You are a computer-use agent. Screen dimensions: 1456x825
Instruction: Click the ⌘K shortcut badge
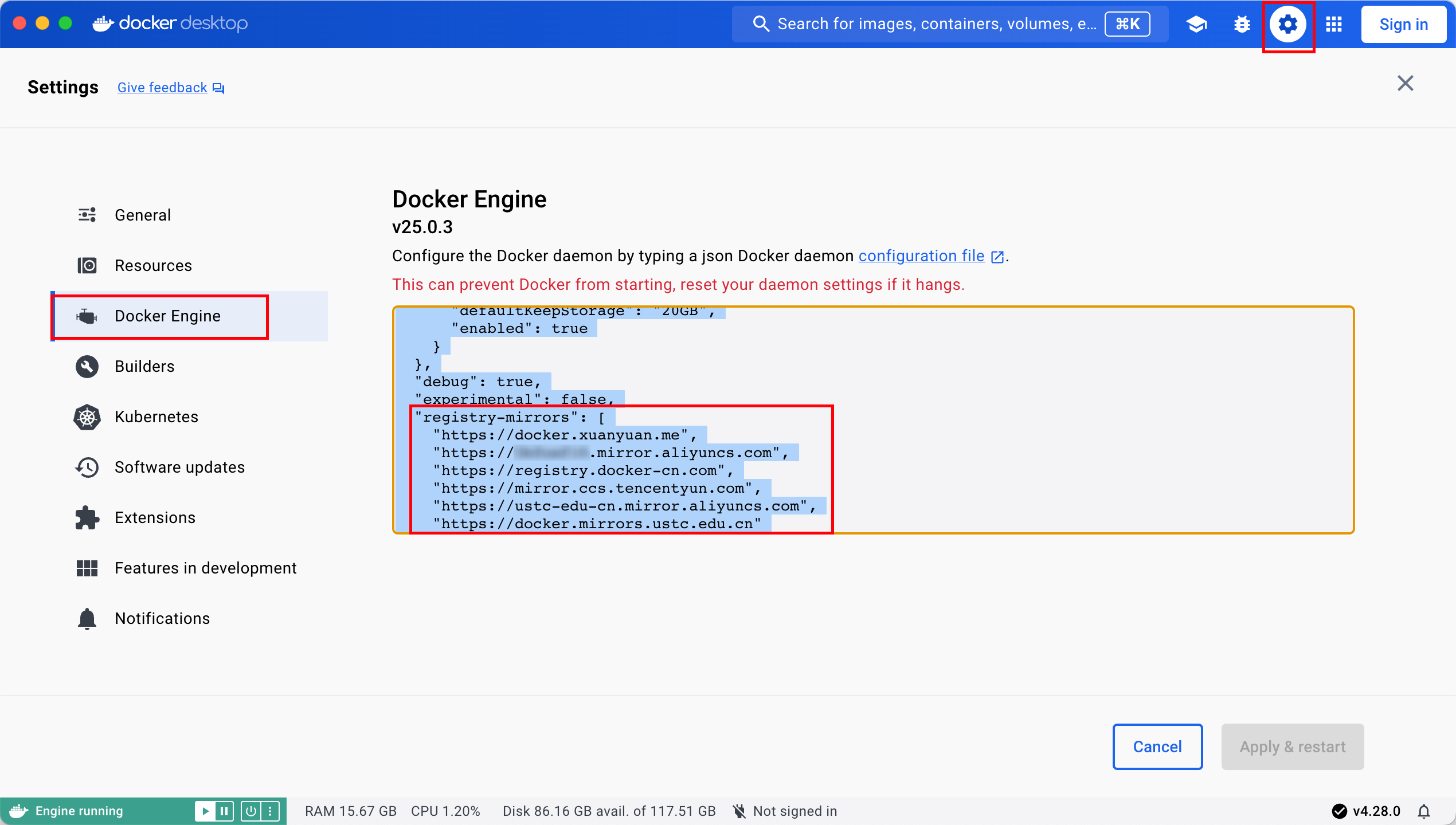(1127, 24)
